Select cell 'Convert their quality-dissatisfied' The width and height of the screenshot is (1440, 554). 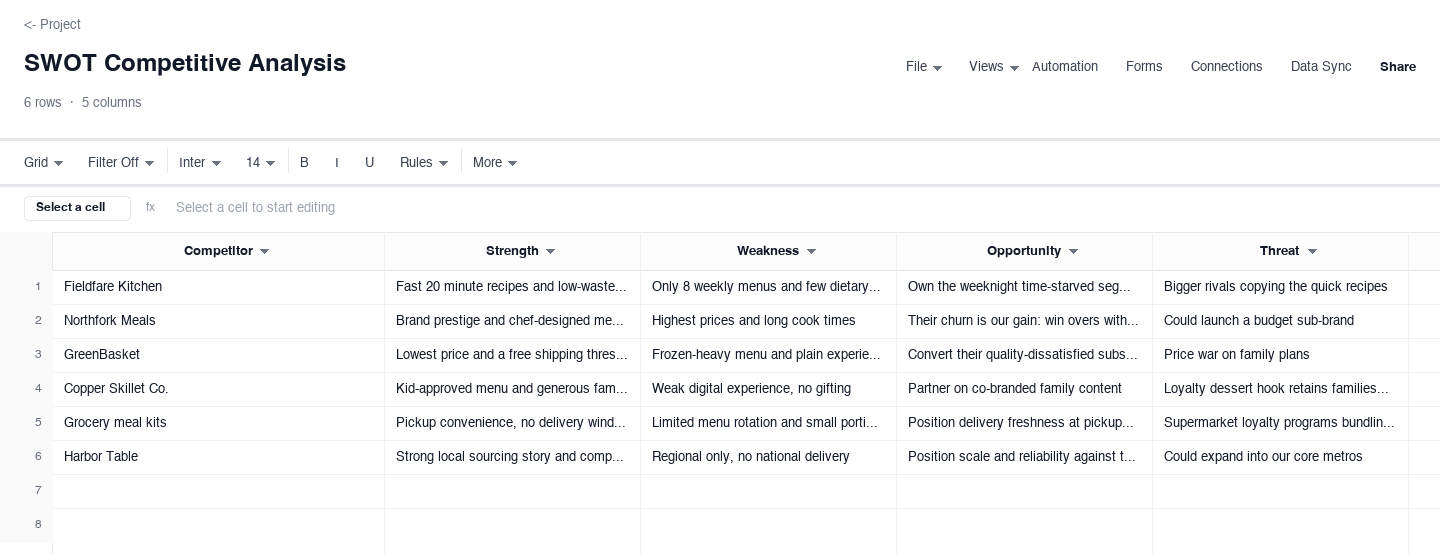tap(1024, 355)
